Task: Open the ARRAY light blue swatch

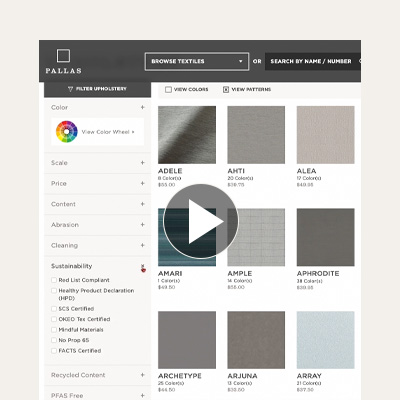Action: pyautogui.click(x=326, y=340)
